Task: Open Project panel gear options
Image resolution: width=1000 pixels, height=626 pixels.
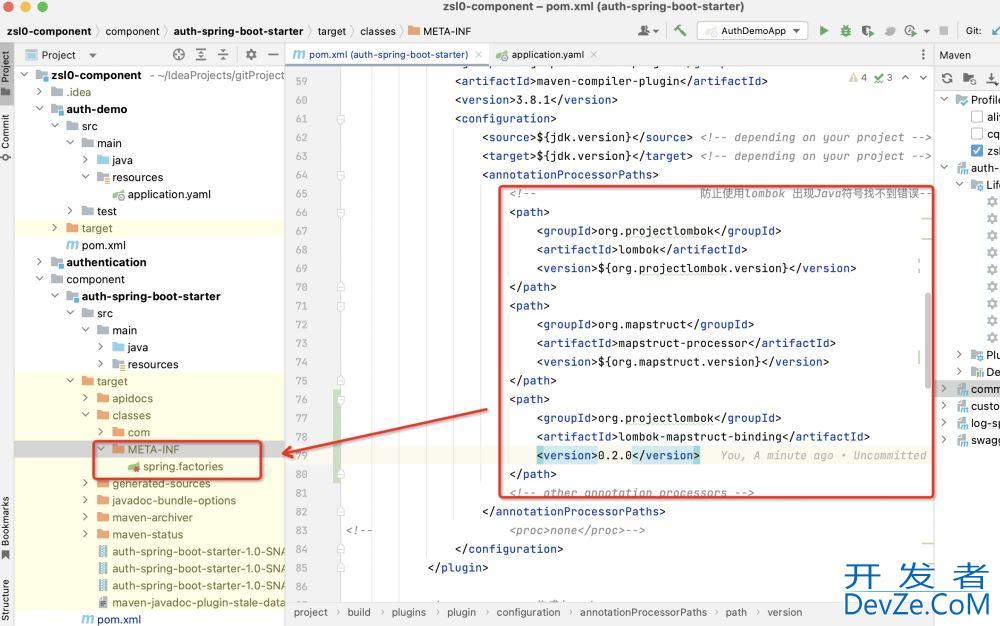Action: (x=251, y=55)
